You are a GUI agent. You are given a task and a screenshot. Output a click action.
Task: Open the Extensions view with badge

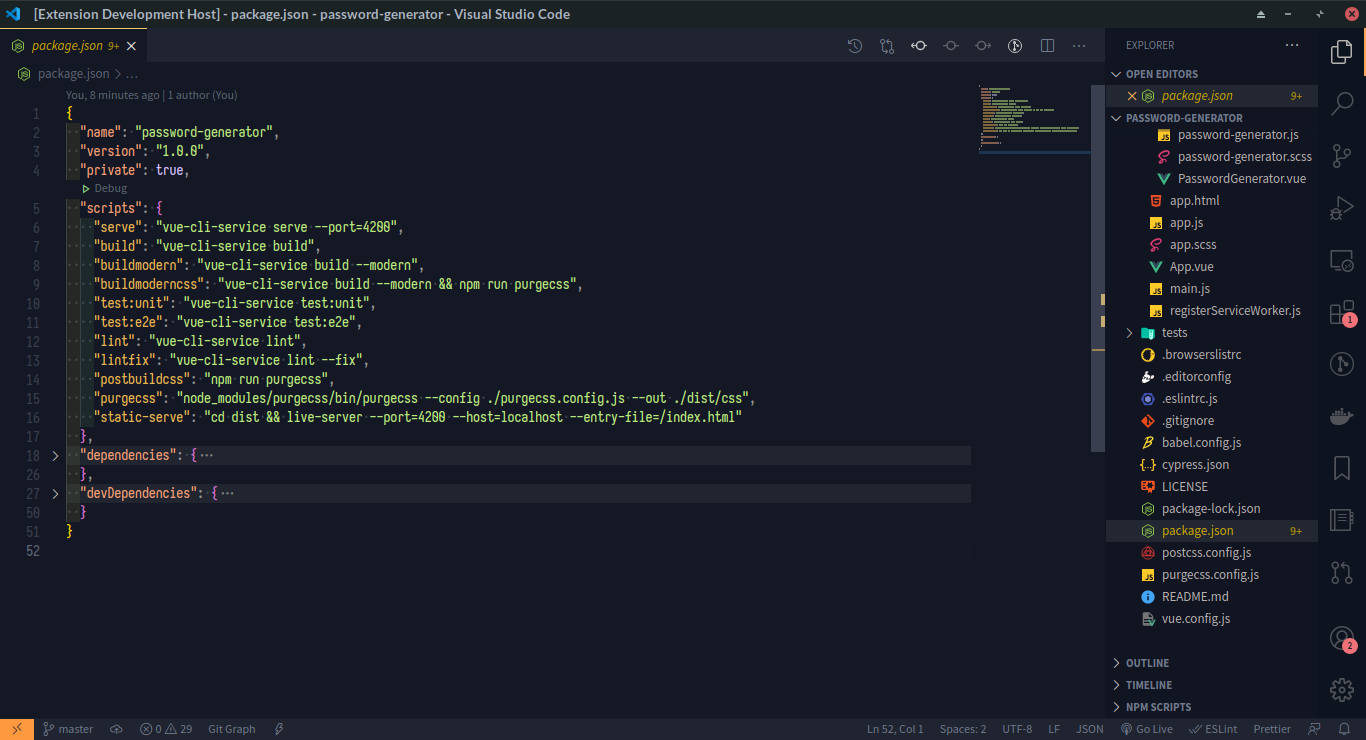[x=1341, y=313]
